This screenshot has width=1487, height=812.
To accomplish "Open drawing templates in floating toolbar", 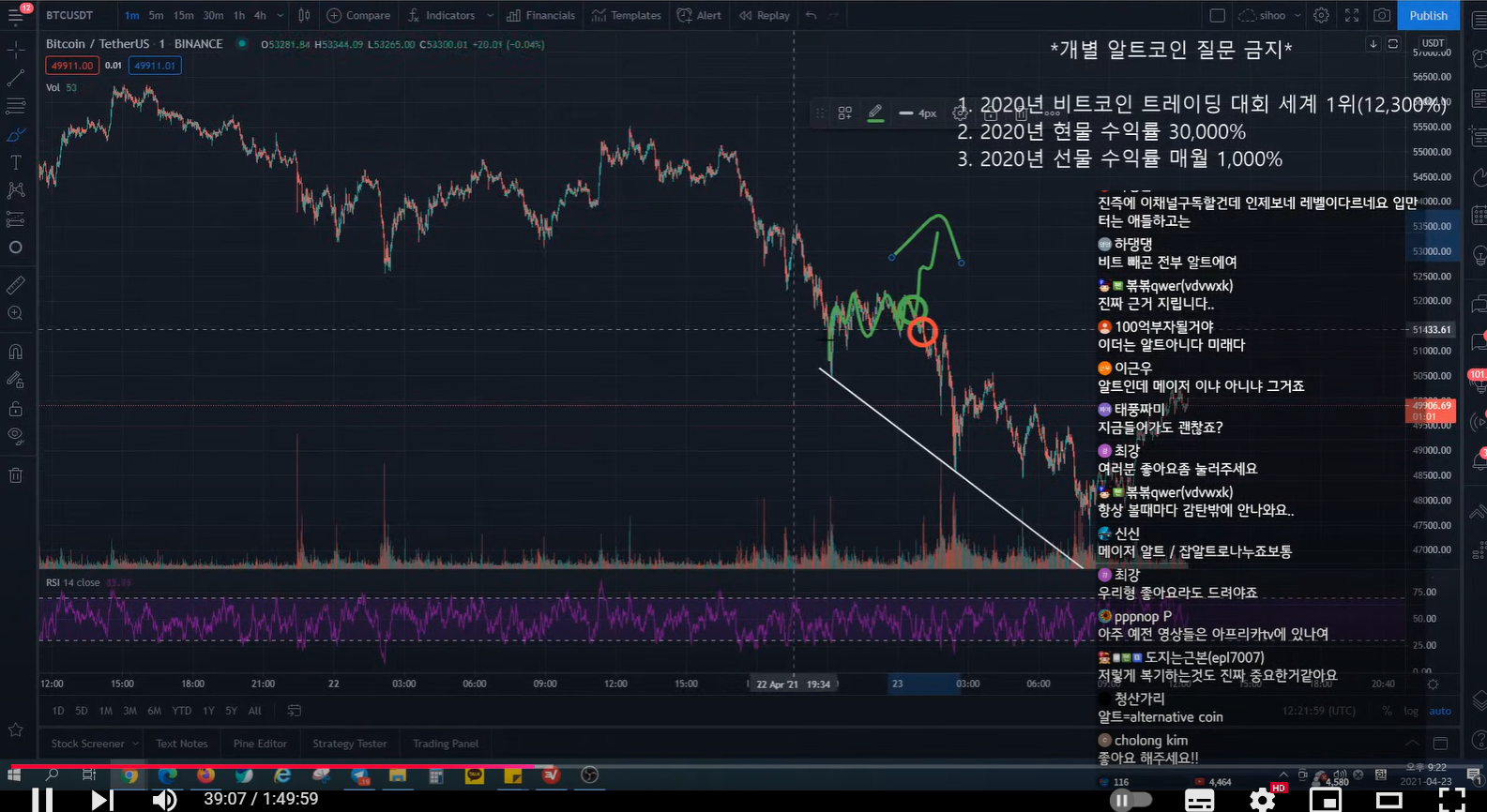I will click(845, 113).
